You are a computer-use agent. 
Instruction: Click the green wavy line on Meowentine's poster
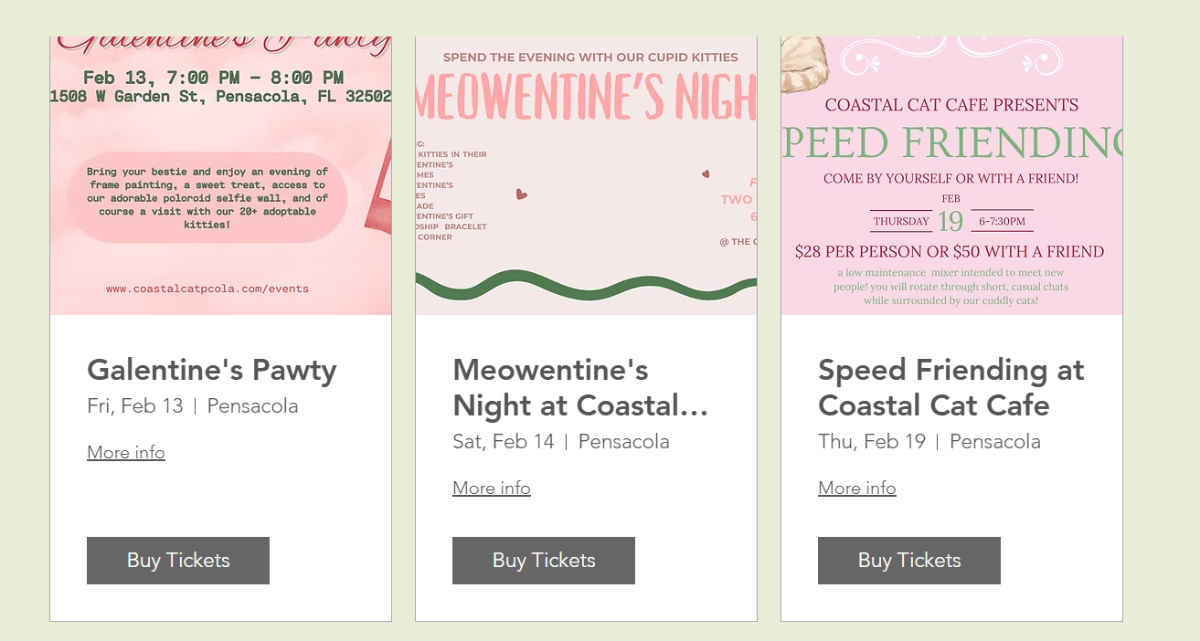coord(586,286)
